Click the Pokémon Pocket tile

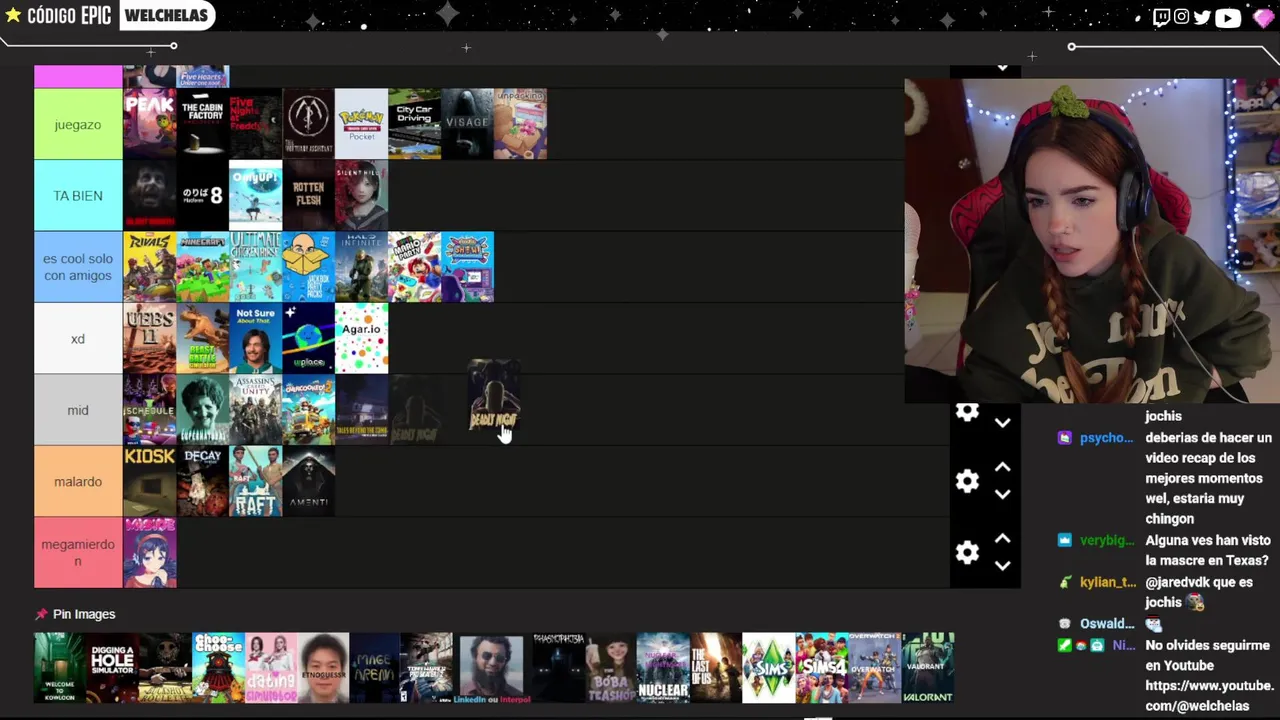pyautogui.click(x=361, y=124)
